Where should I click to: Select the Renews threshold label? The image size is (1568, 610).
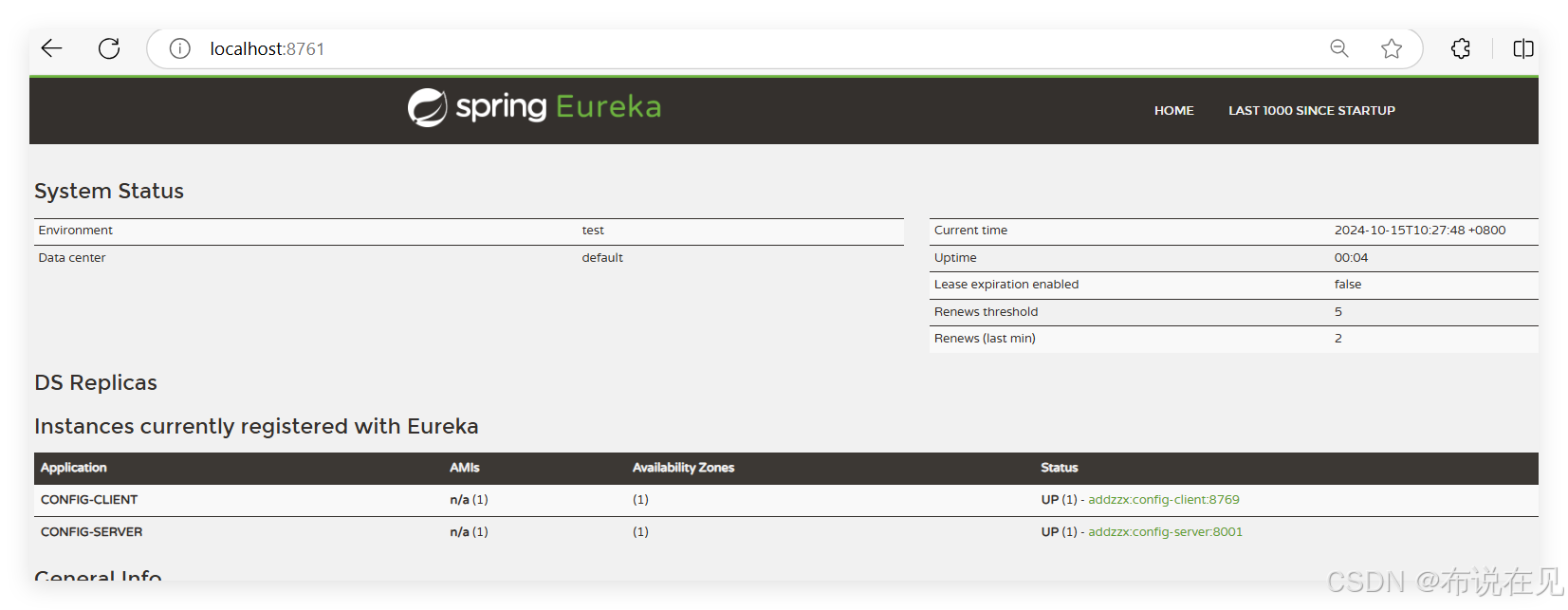pos(986,312)
